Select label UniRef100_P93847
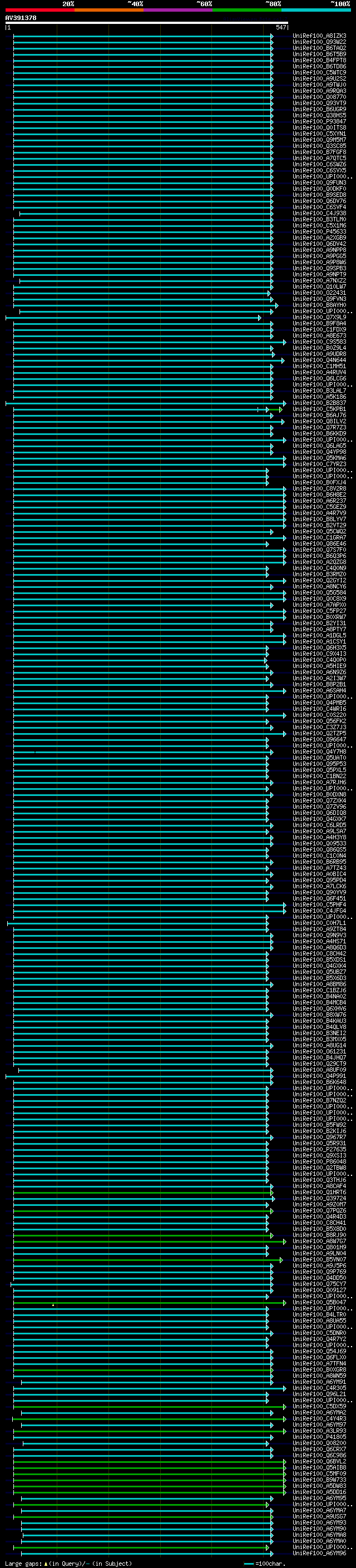 (x=319, y=121)
